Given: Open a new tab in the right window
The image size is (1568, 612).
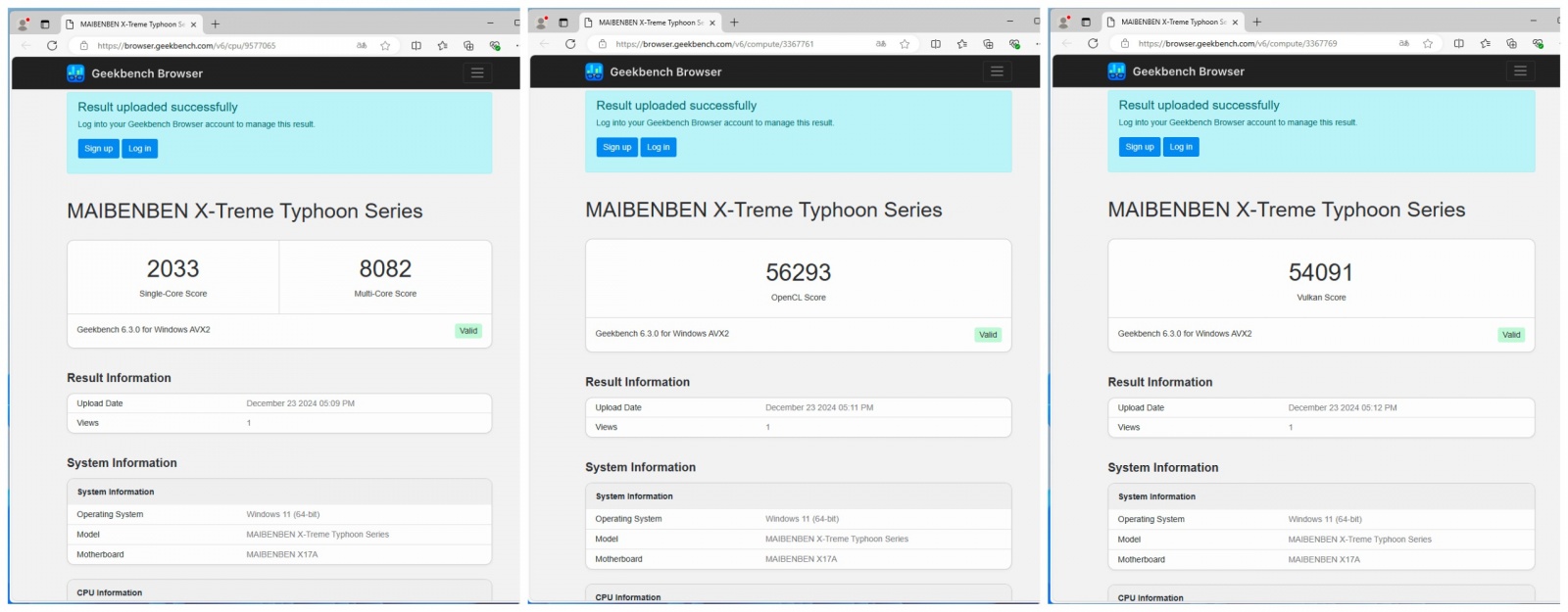Looking at the screenshot, I should [x=1257, y=22].
